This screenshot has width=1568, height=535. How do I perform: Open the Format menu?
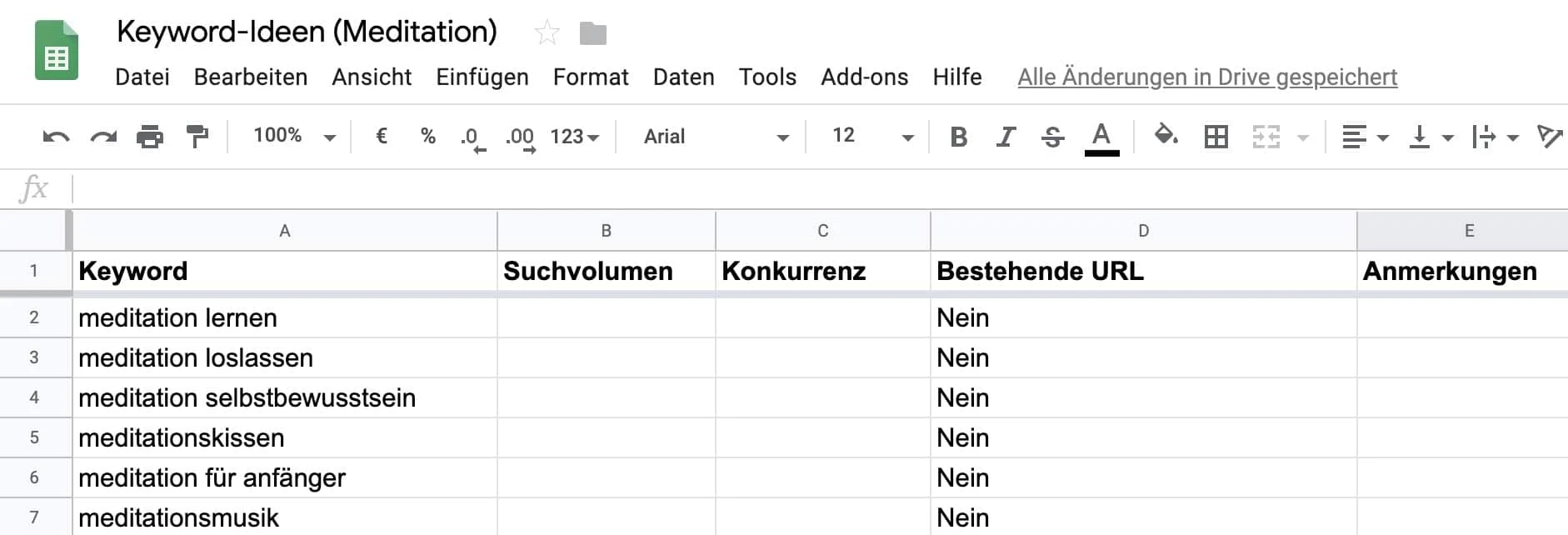click(x=590, y=77)
